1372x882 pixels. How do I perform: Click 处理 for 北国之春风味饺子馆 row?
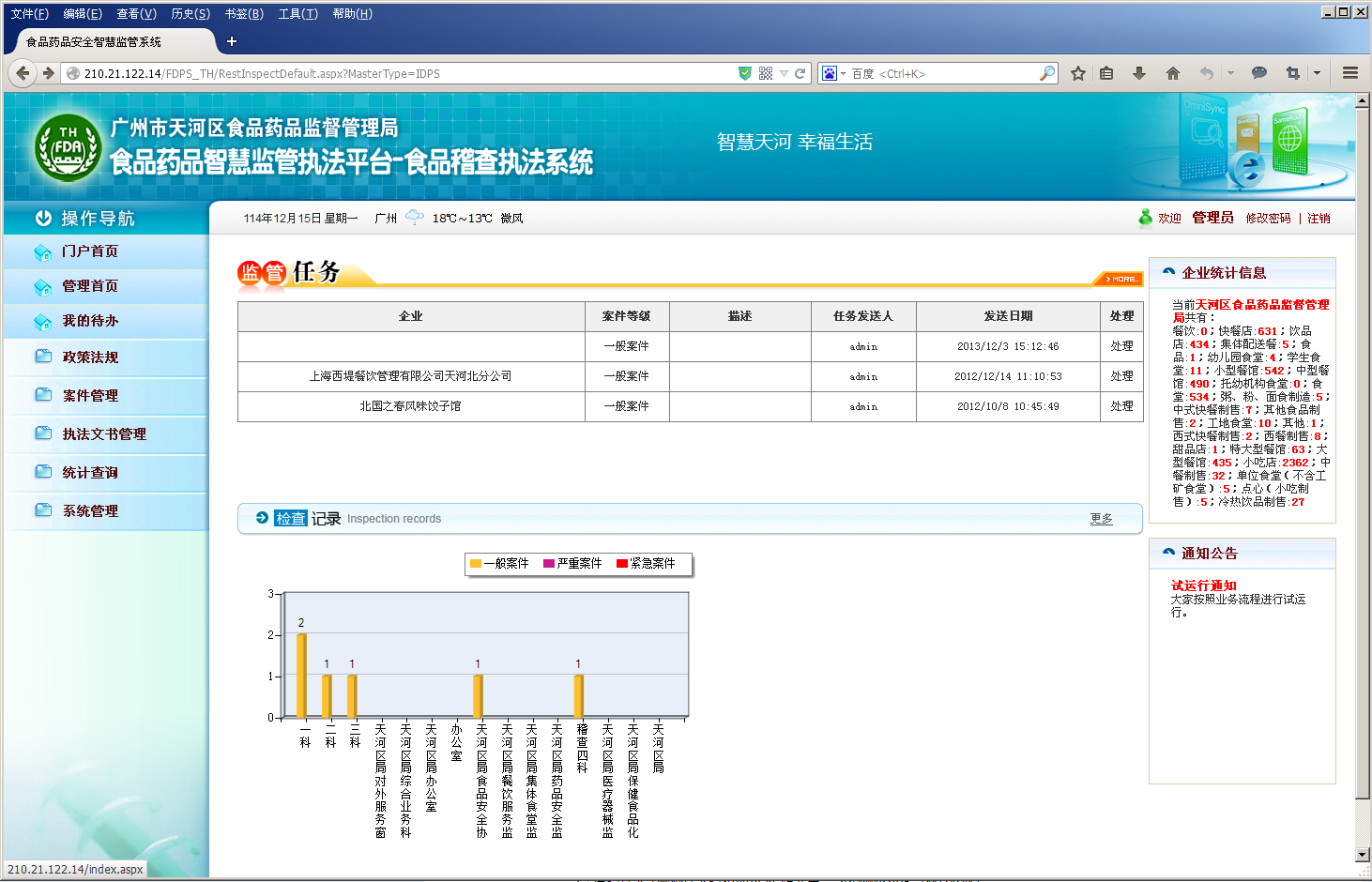(x=1121, y=406)
